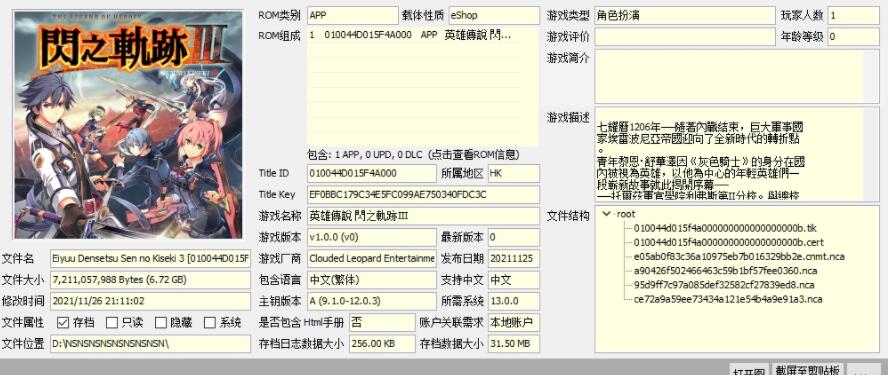This screenshot has width=894, height=375.
Task: Click the 载体性质 field showing eShop
Action: pos(494,15)
